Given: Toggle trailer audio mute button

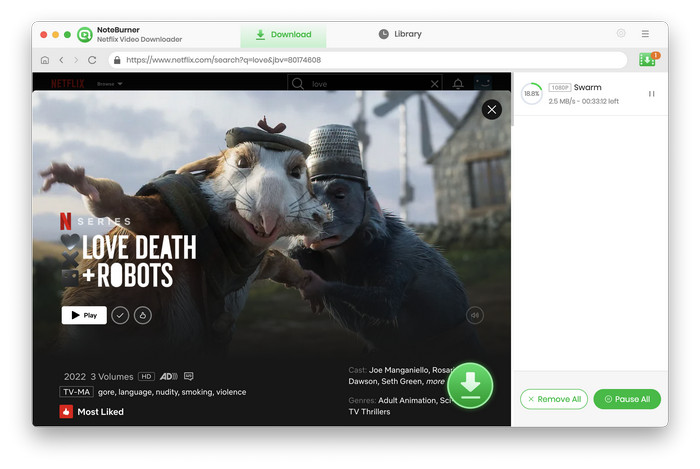Looking at the screenshot, I should [475, 315].
